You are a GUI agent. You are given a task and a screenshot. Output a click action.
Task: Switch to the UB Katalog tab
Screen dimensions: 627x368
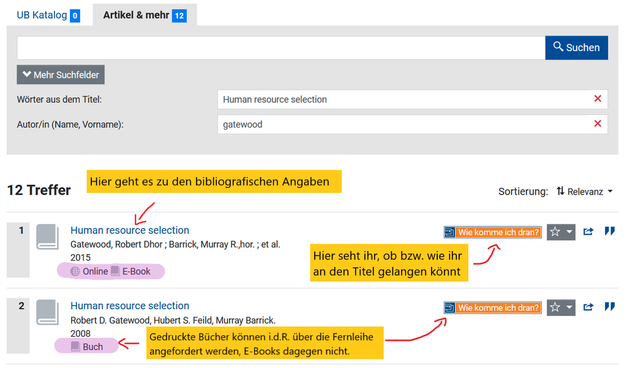click(x=48, y=15)
